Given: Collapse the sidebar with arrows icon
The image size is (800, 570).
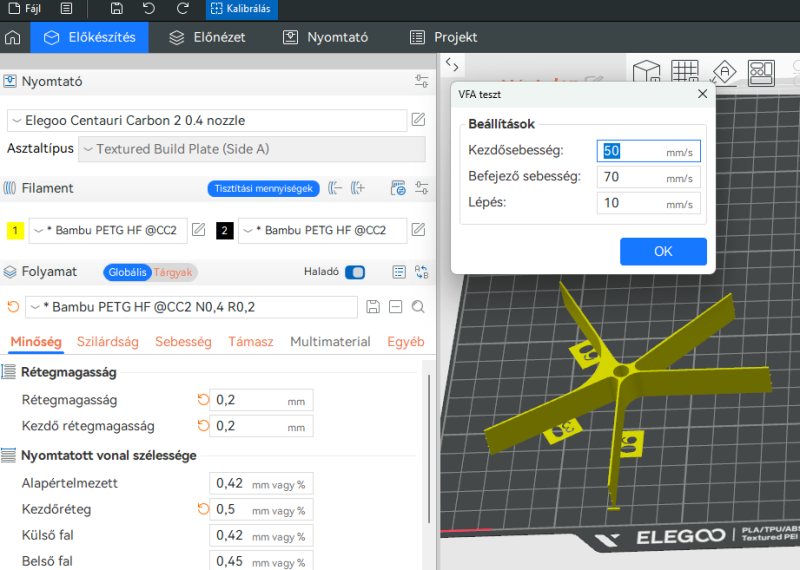Looking at the screenshot, I should click(x=452, y=65).
